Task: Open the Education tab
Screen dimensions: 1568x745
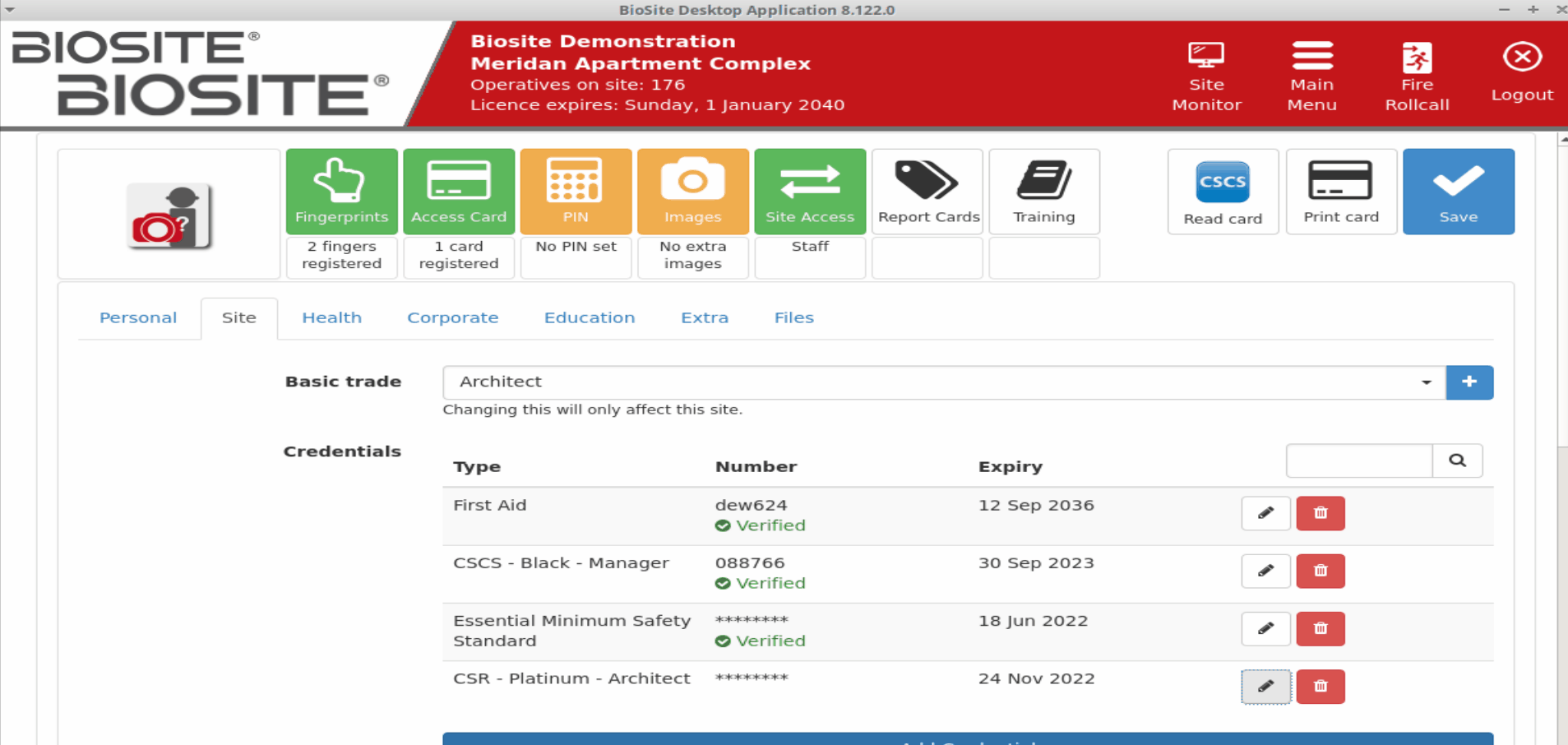Action: pos(589,317)
